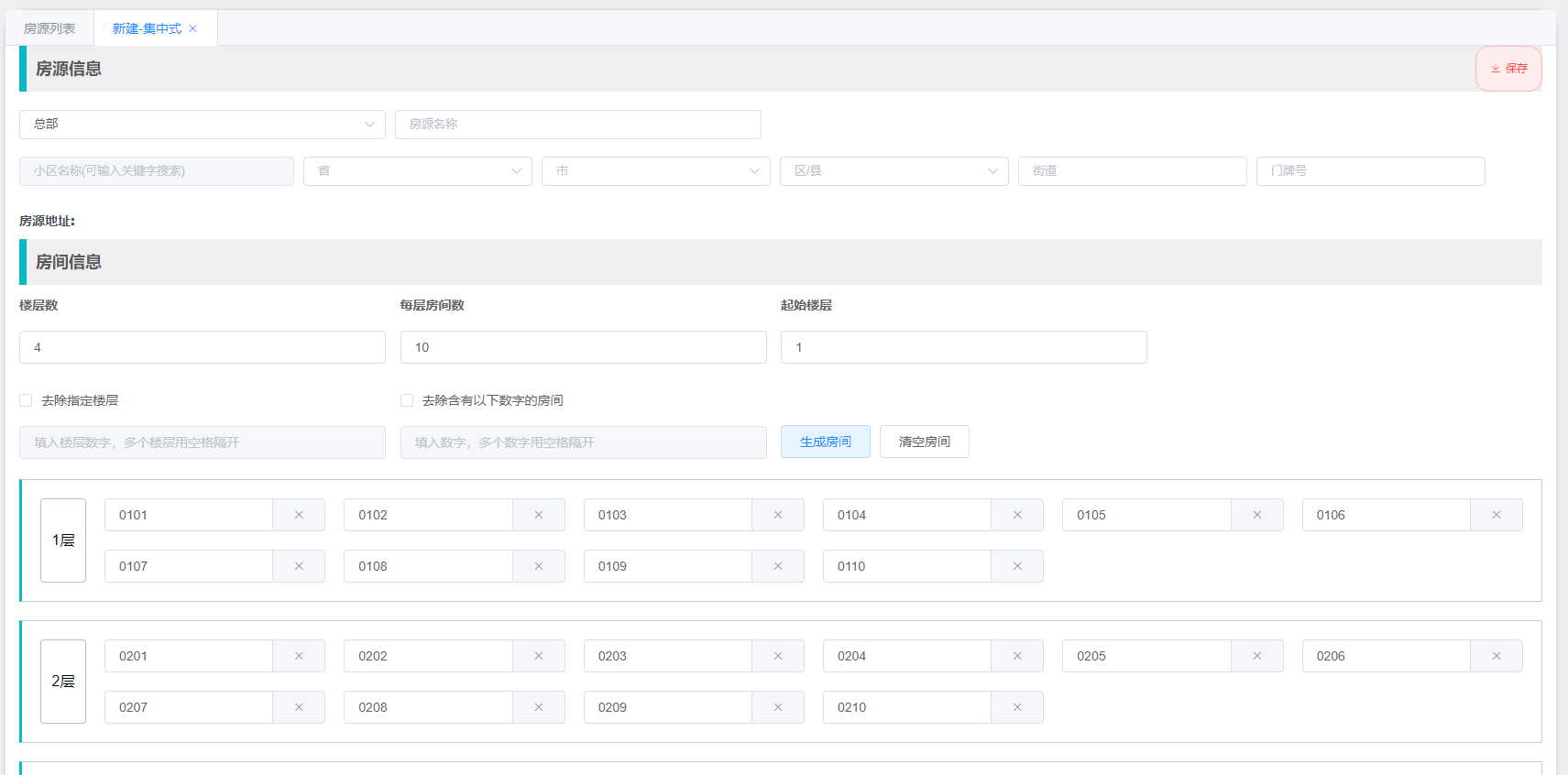The image size is (1568, 775).
Task: Click the 楼层数 field showing 4
Action: 203,347
